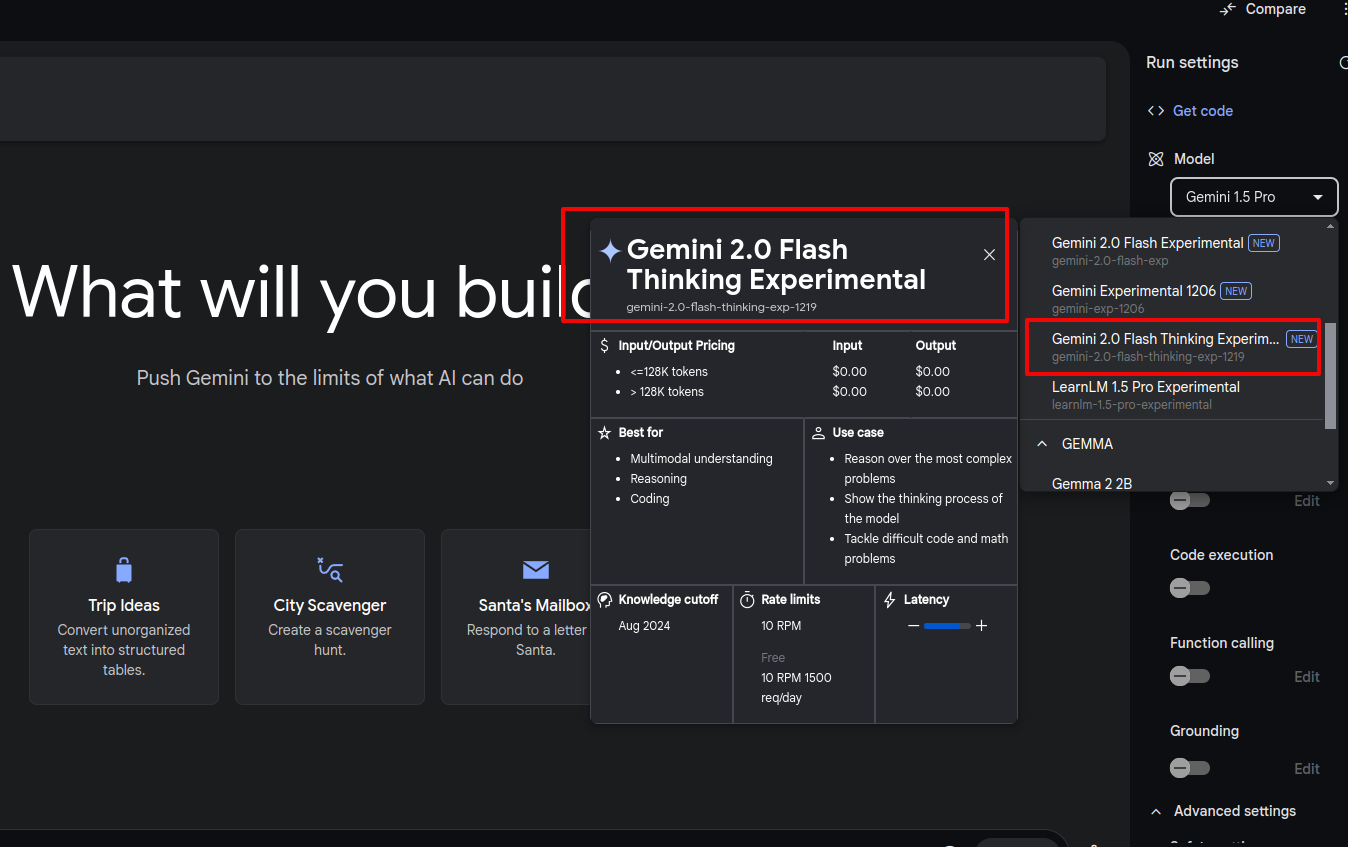Screen dimensions: 1348x847
Task: Click the model list scrollbar thumb
Action: tap(1330, 374)
